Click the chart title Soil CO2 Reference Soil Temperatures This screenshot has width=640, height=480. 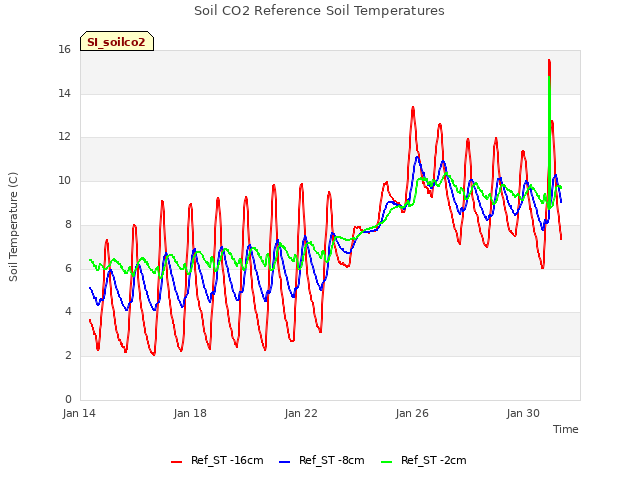coord(319,11)
